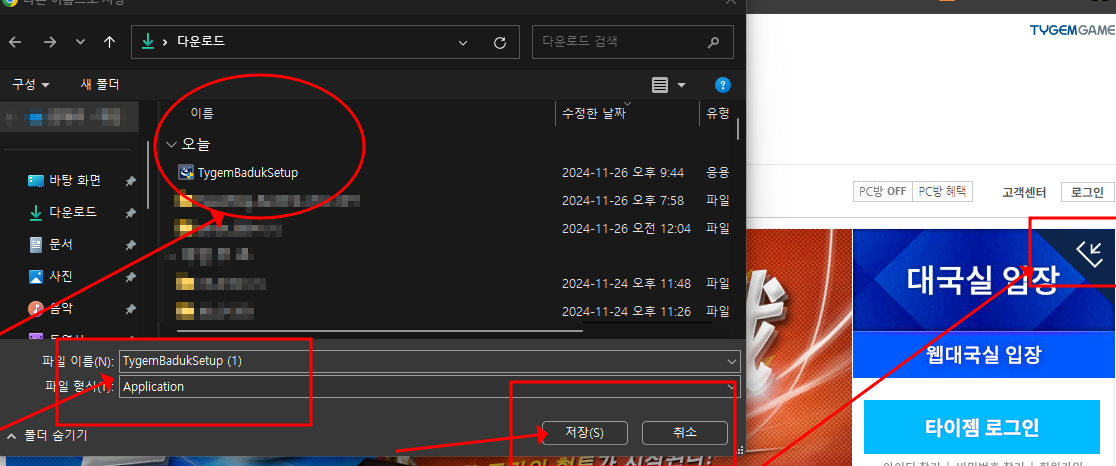The height and width of the screenshot is (466, 1116).
Task: Click 웹대국실 입장 on the web page
Action: [984, 354]
